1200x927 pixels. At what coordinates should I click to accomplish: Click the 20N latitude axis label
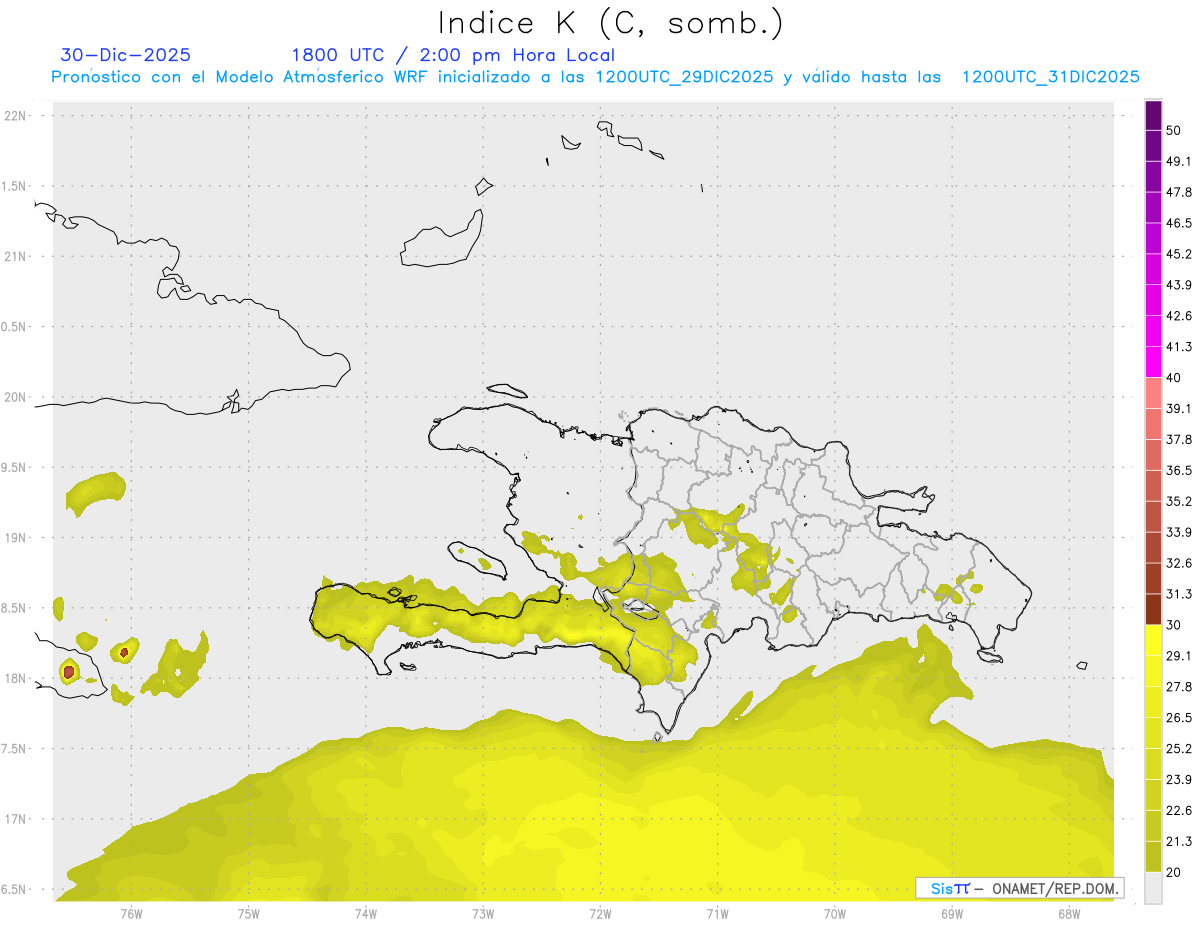pos(15,398)
